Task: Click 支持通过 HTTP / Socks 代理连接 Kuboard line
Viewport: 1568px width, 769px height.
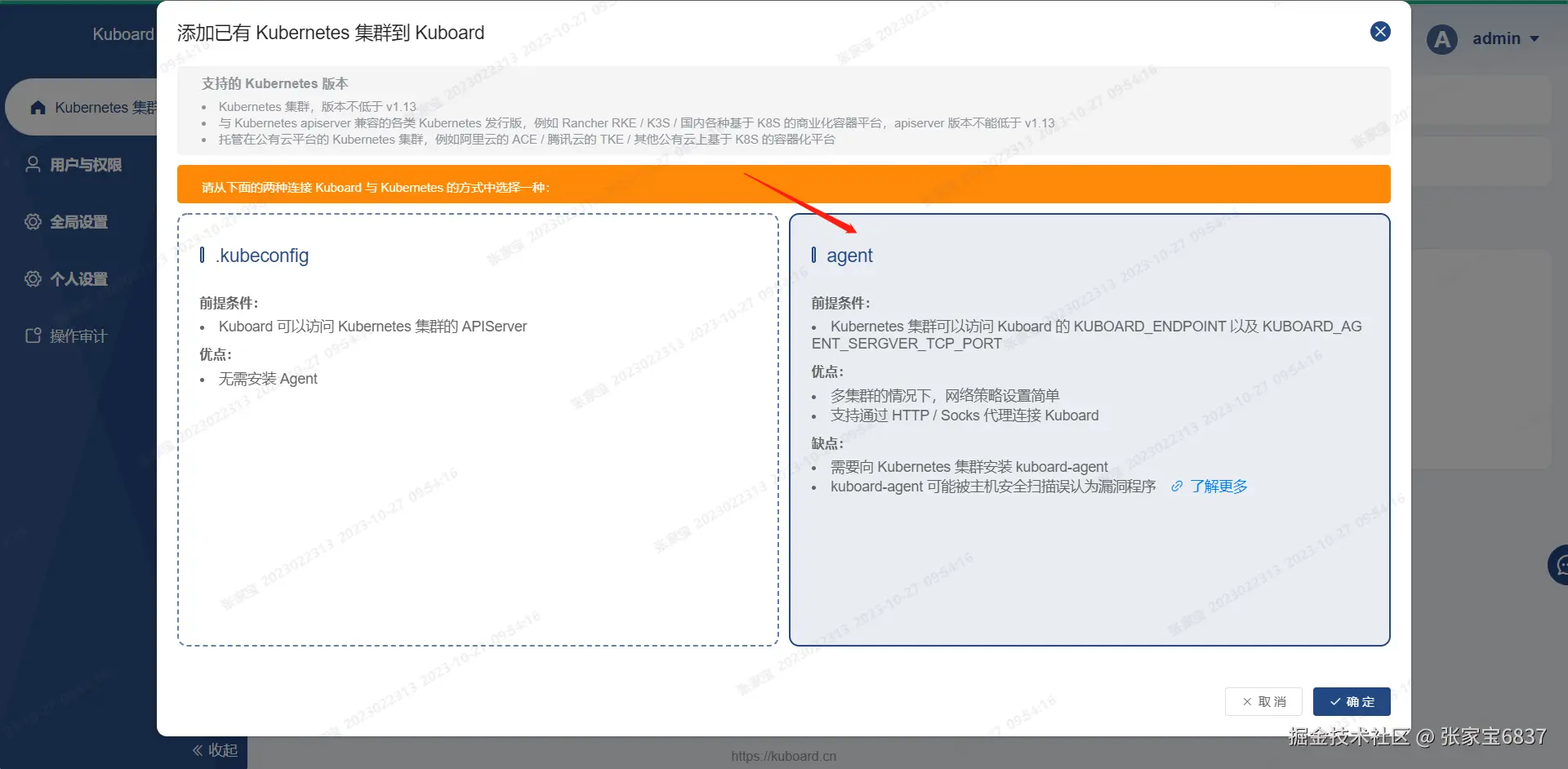Action: click(x=964, y=416)
